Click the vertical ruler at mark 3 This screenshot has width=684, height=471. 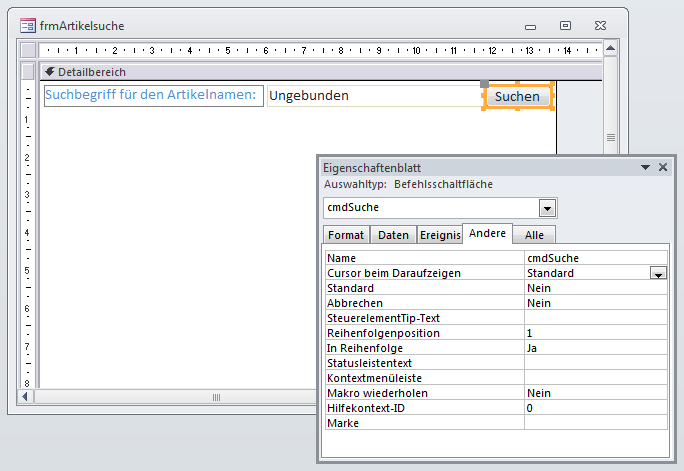click(x=27, y=195)
